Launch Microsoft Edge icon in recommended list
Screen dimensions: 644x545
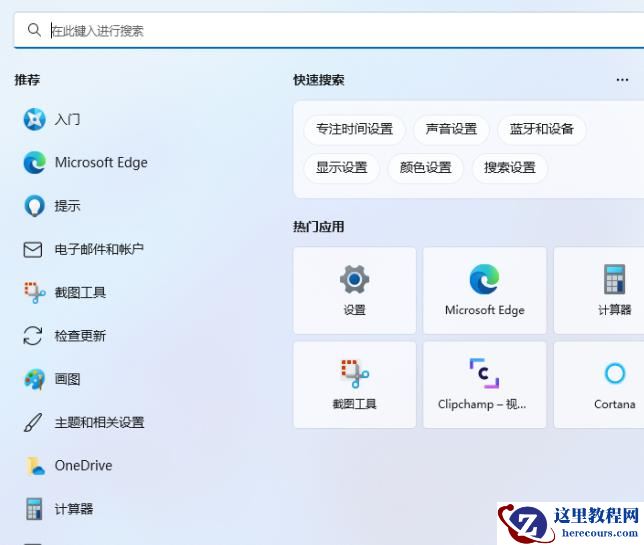(x=34, y=162)
